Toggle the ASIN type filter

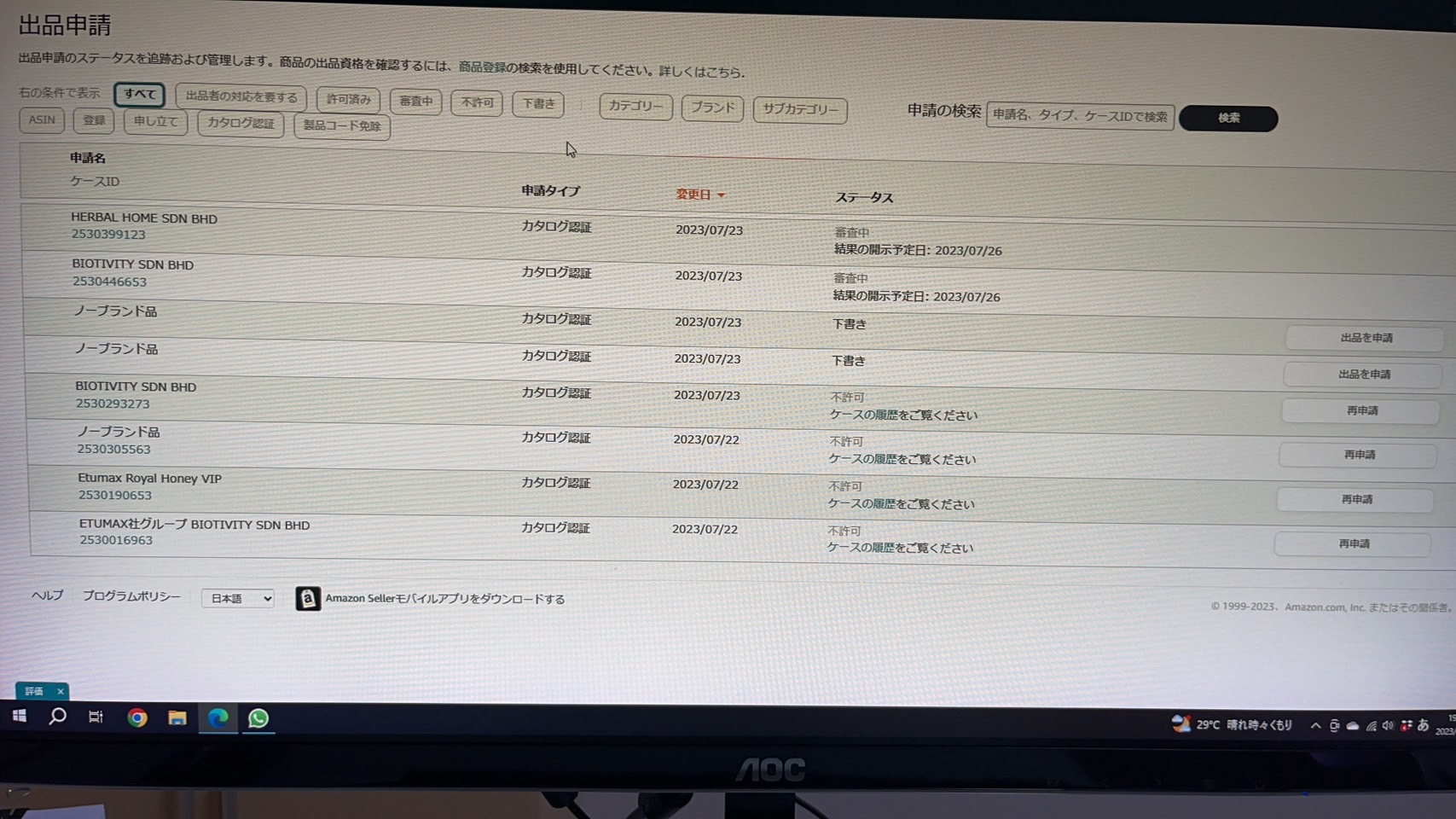[x=42, y=119]
